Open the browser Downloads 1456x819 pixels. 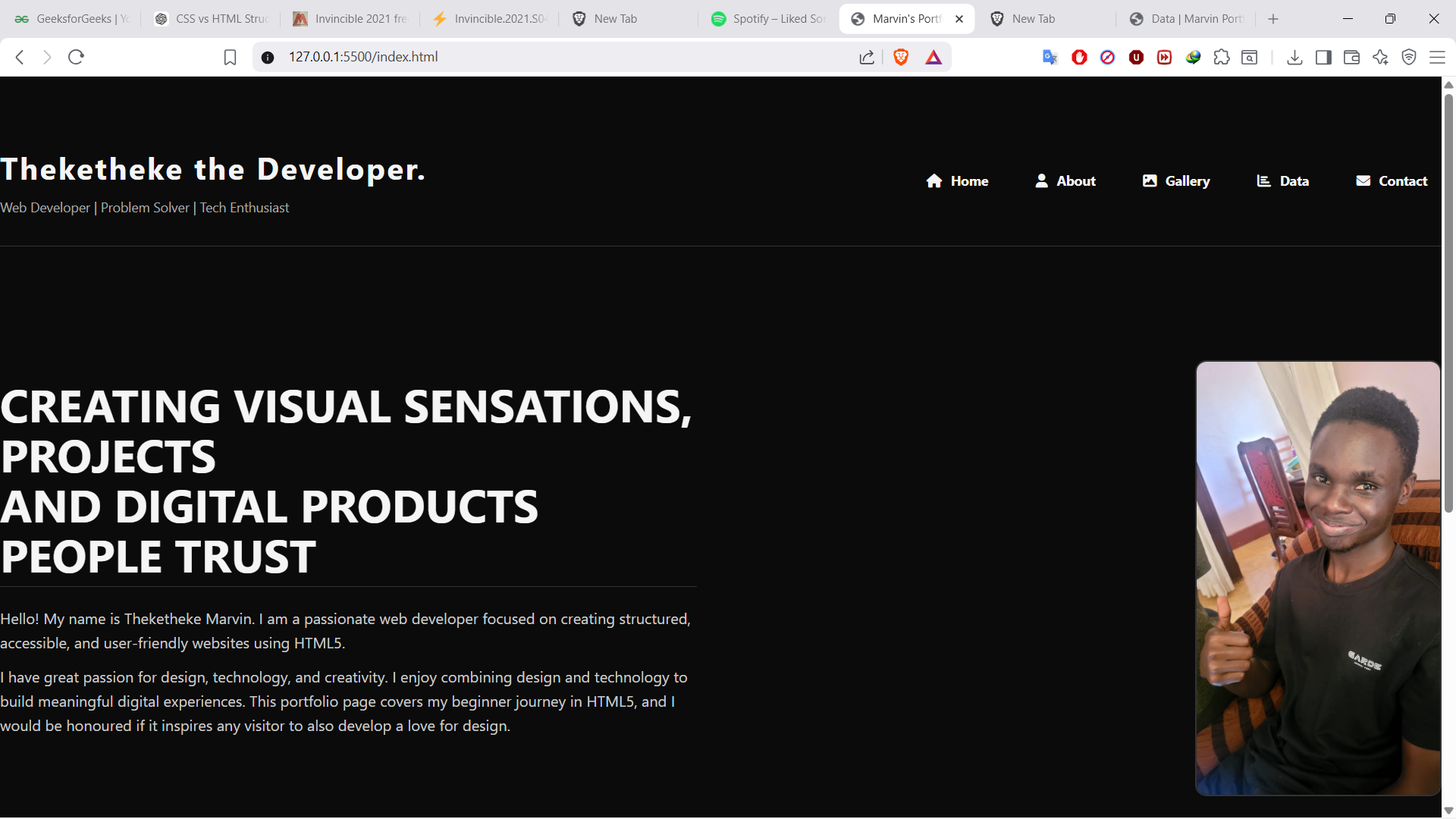[1294, 57]
